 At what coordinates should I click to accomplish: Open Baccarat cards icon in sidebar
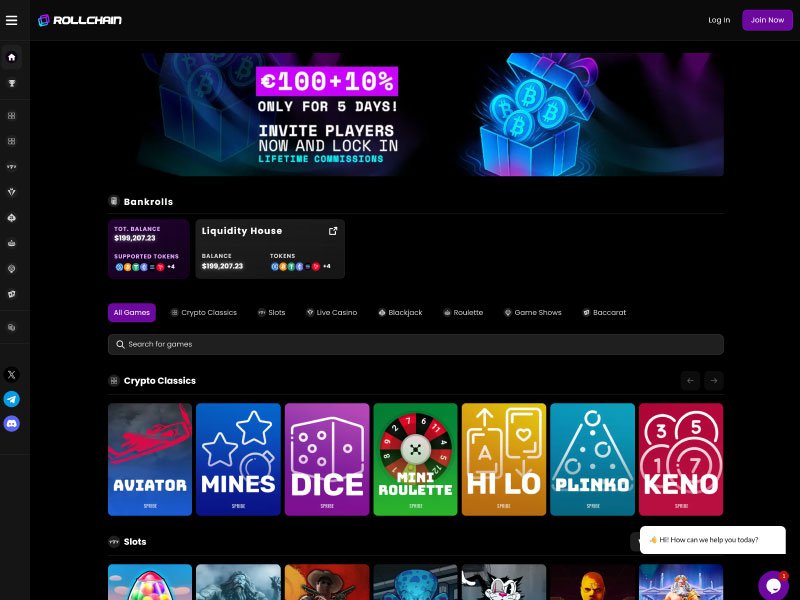(x=12, y=294)
